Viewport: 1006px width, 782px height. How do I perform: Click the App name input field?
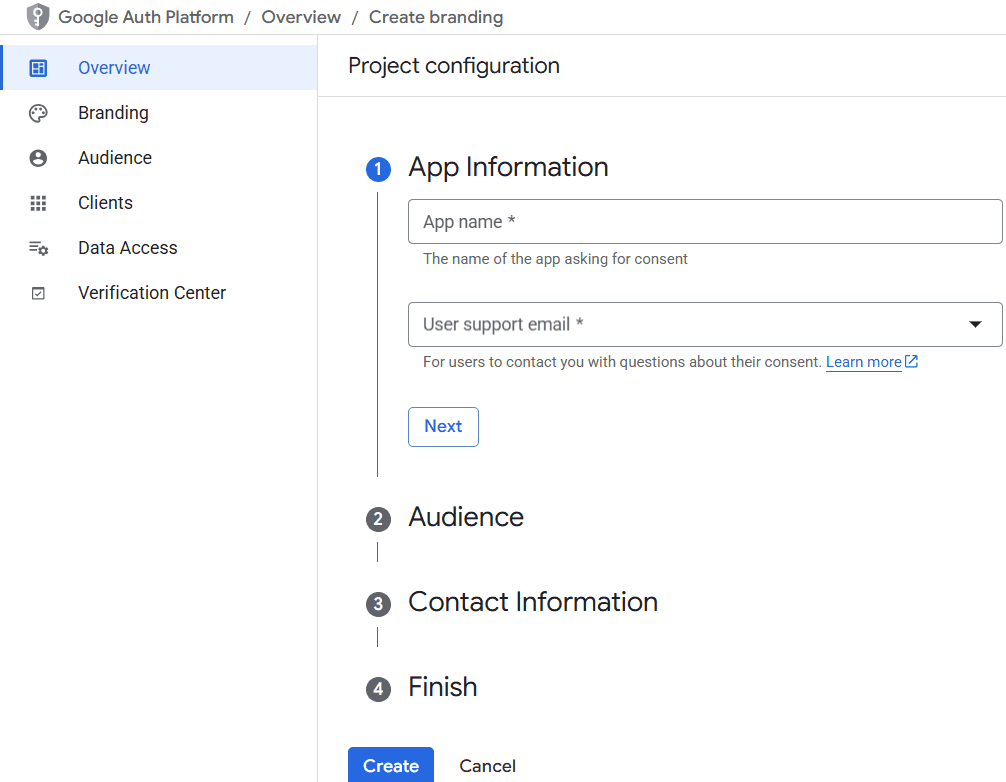[705, 221]
